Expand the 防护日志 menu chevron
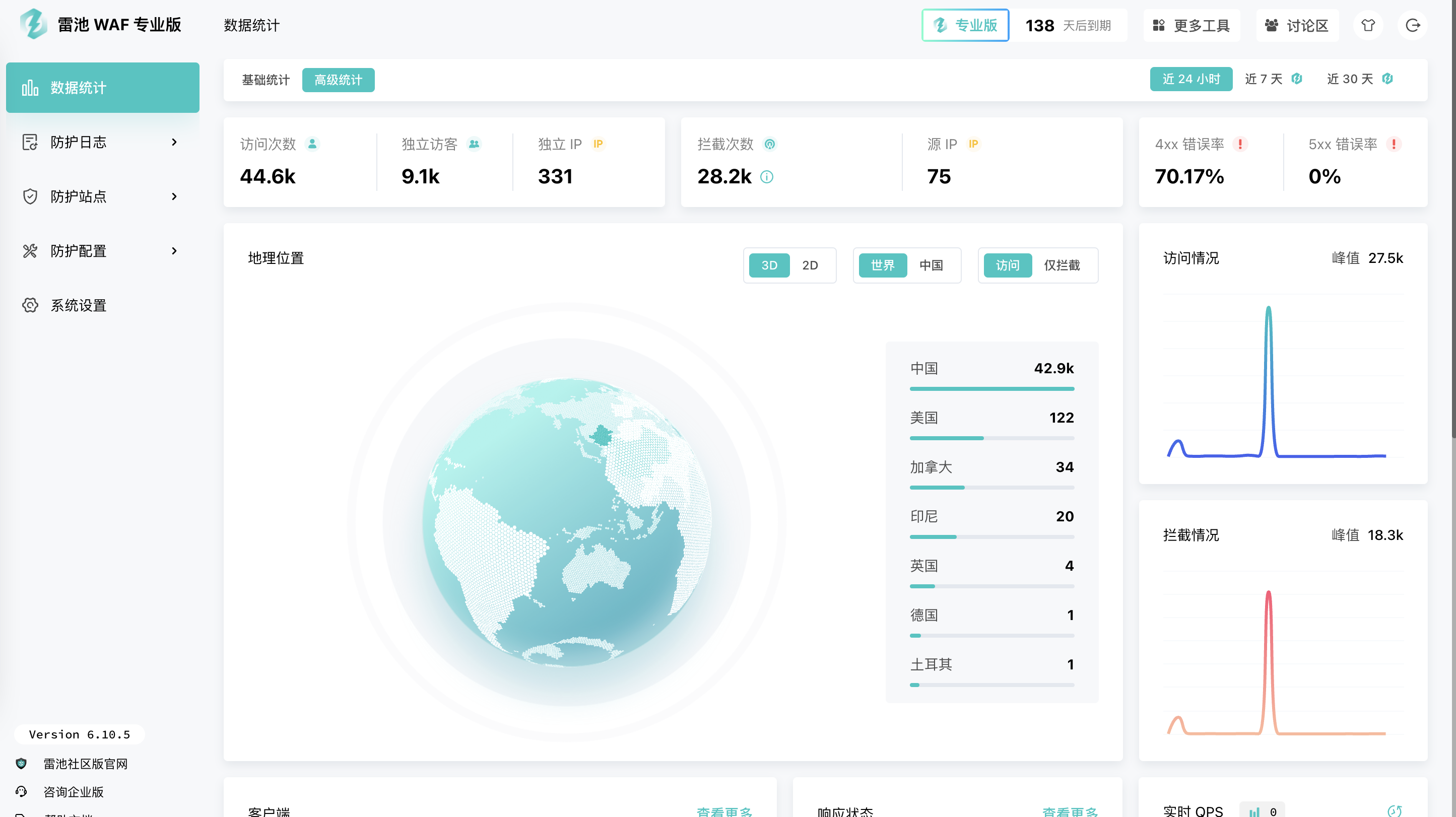Image resolution: width=1456 pixels, height=817 pixels. click(x=174, y=142)
